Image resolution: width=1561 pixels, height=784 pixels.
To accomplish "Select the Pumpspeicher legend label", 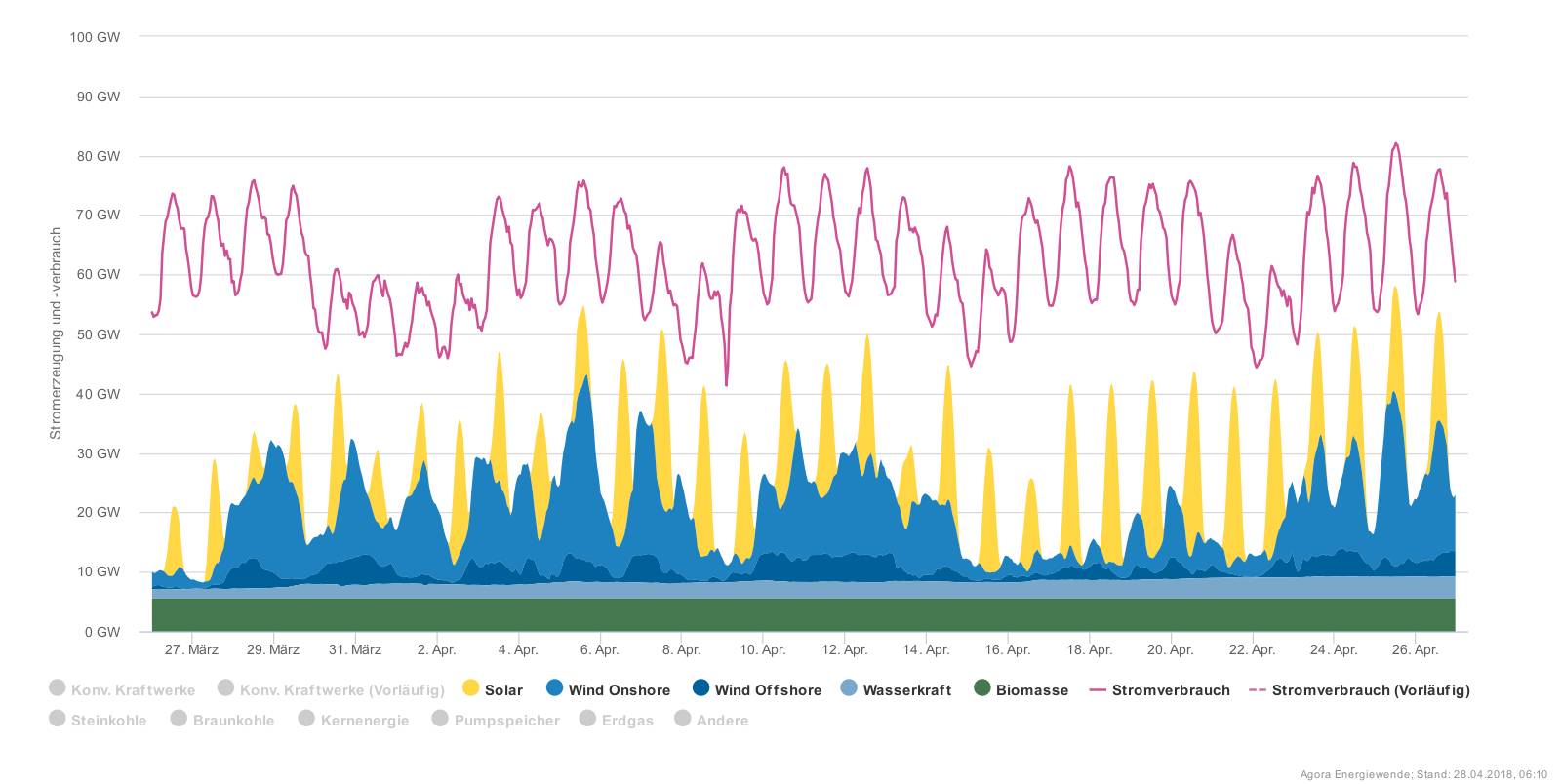I will [505, 721].
